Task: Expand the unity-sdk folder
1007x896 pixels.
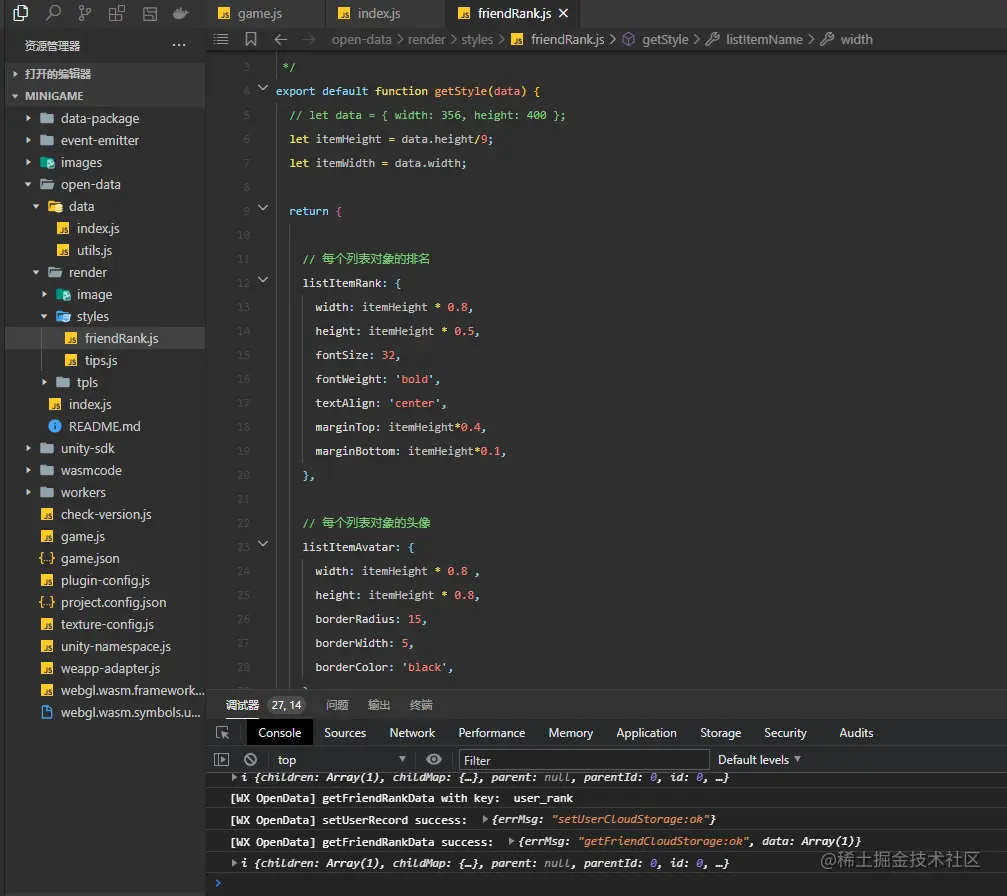Action: point(88,448)
